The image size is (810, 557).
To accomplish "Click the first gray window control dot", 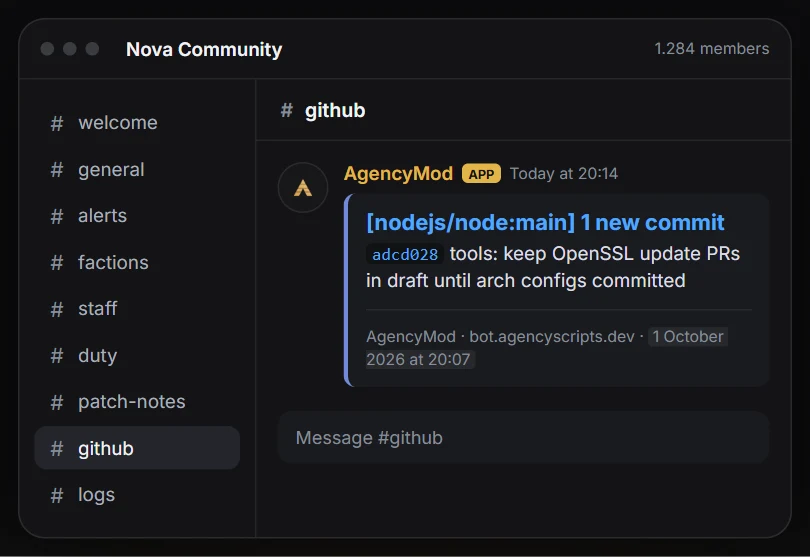I will click(48, 49).
